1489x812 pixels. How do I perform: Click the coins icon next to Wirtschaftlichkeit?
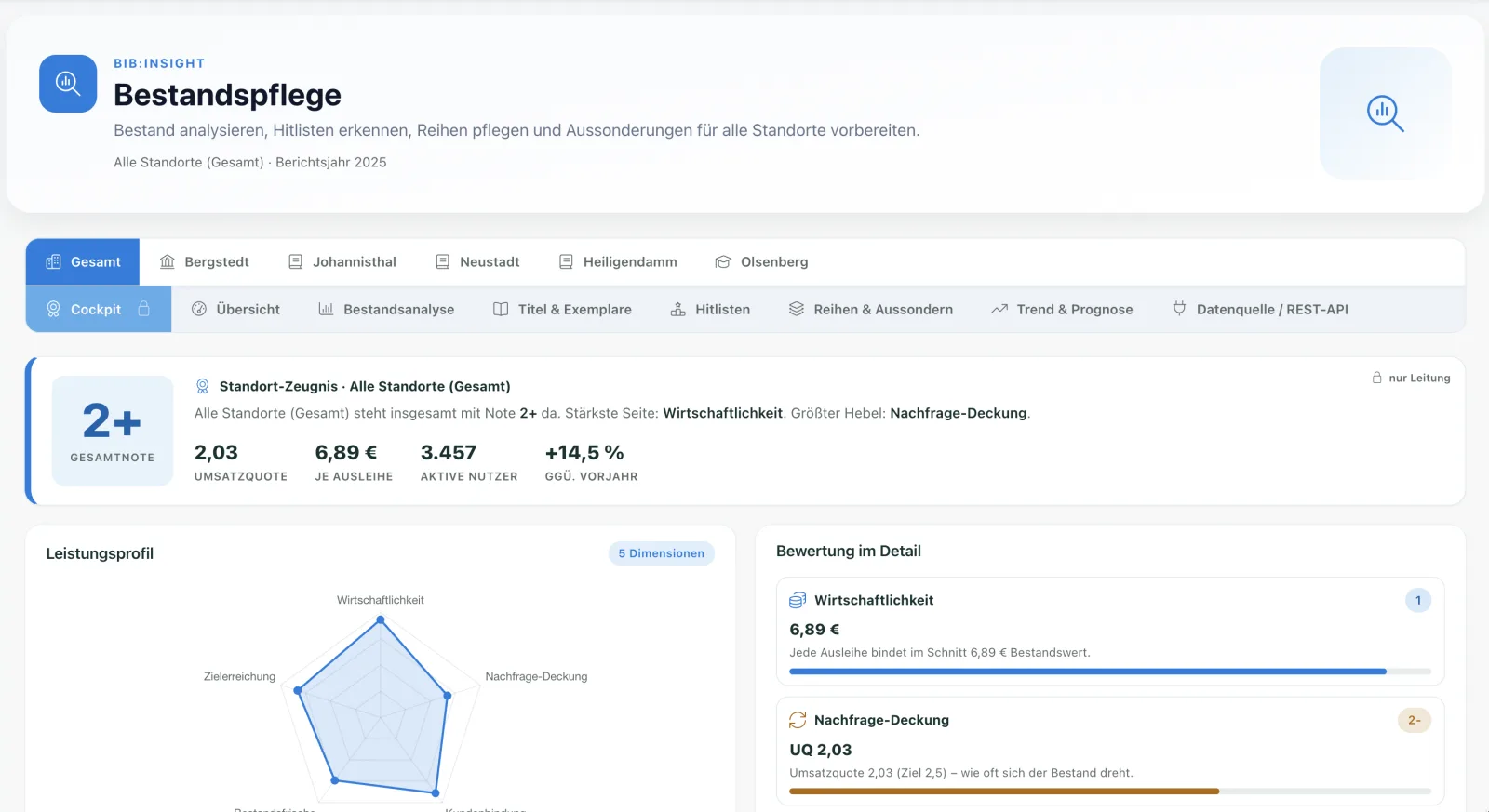(798, 601)
